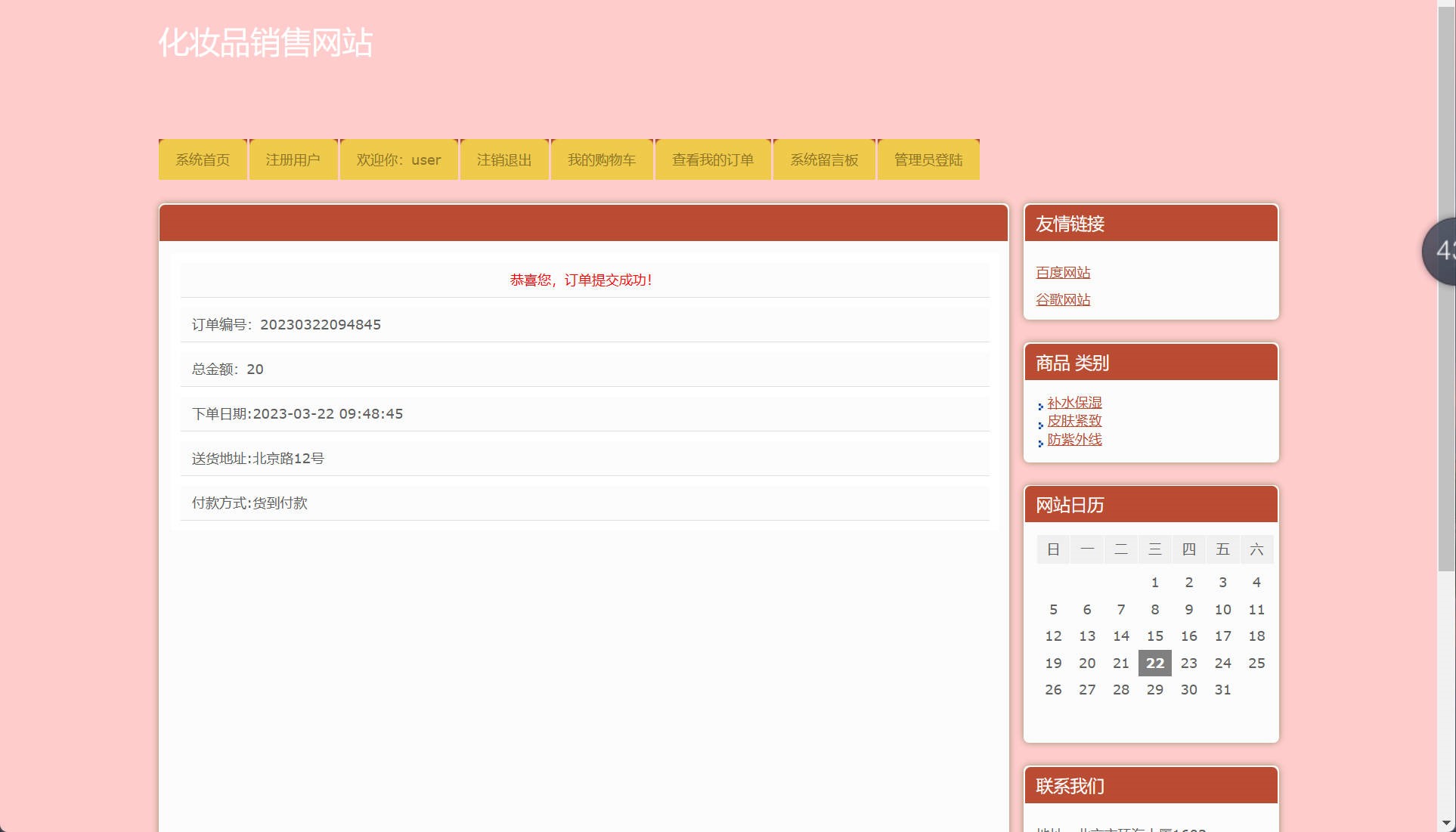Open the 百度网站 friendly link
Screen dimensions: 1456x832
tap(1062, 273)
